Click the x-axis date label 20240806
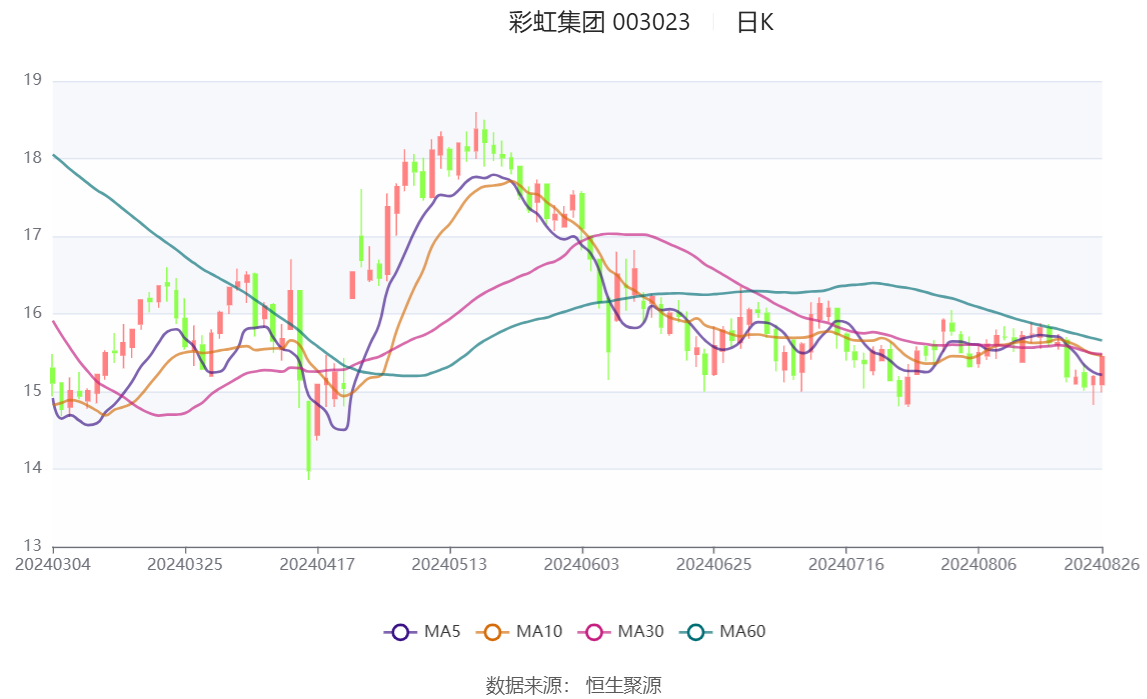This screenshot has width=1147, height=699. point(979,564)
